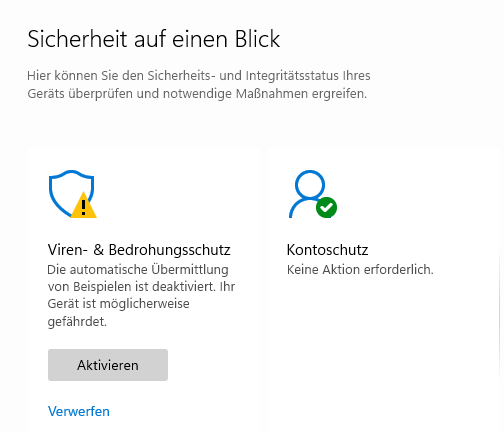
Task: Dismiss the warning via the Verwerfen link
Action: pyautogui.click(x=79, y=411)
